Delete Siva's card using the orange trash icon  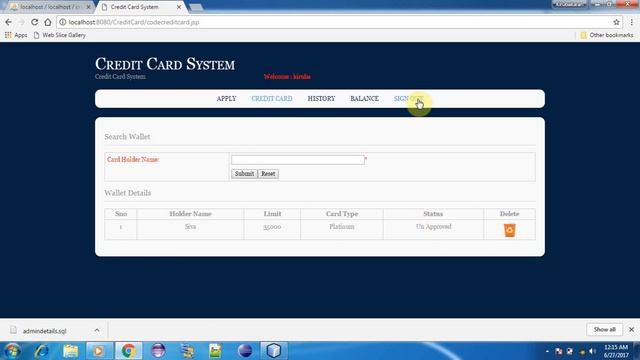[x=509, y=230]
